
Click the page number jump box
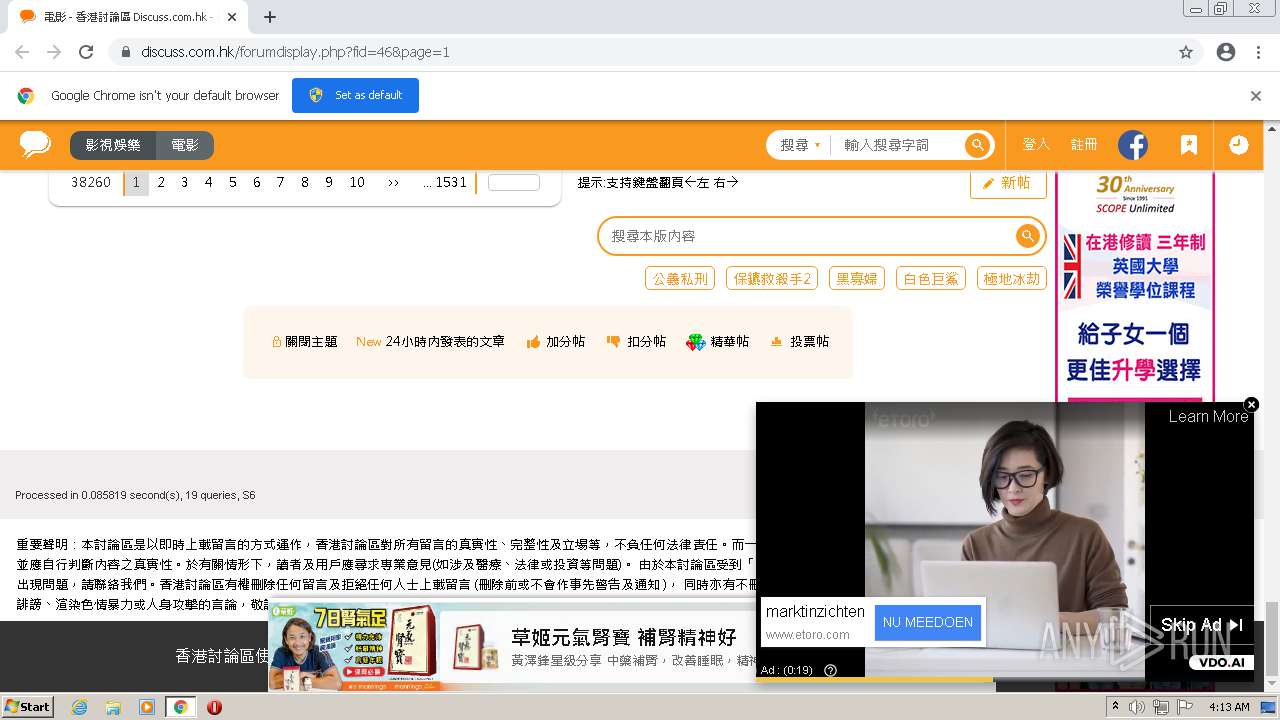[x=514, y=183]
